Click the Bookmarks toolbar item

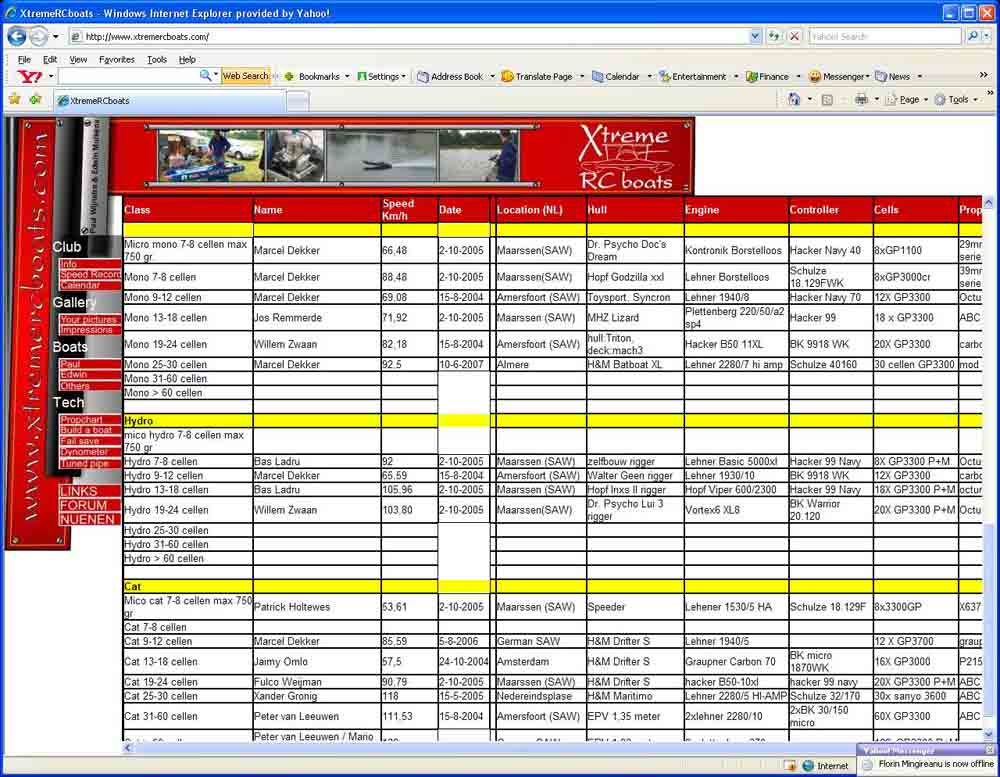[x=312, y=77]
